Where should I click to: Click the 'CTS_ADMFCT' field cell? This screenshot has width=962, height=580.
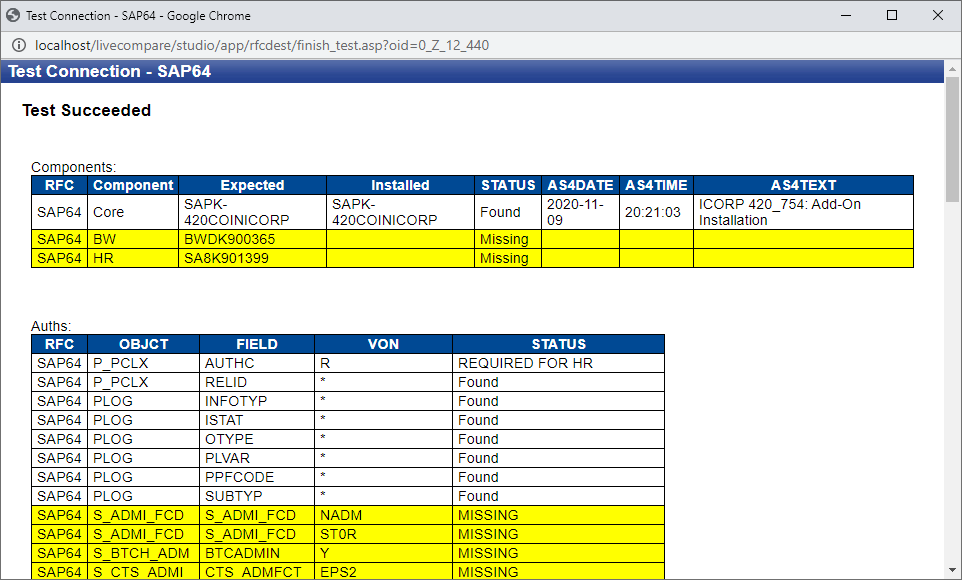[x=257, y=572]
